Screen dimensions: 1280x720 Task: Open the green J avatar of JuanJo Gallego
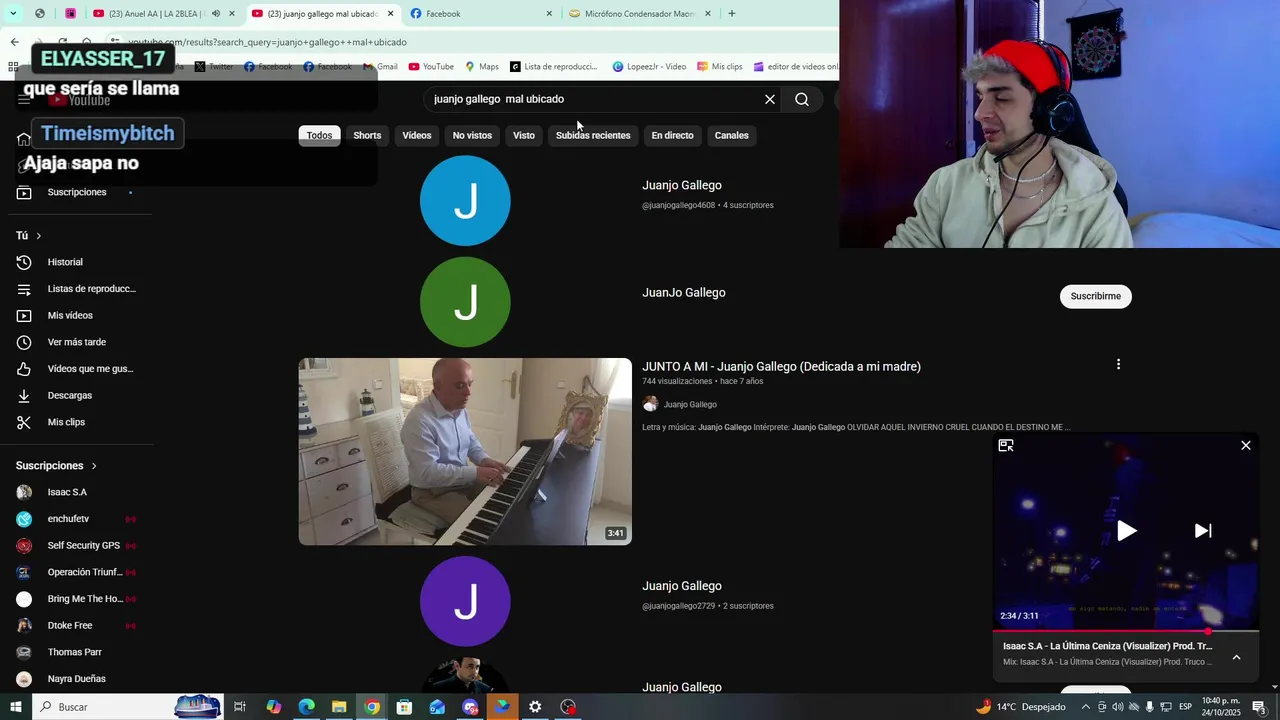[465, 302]
